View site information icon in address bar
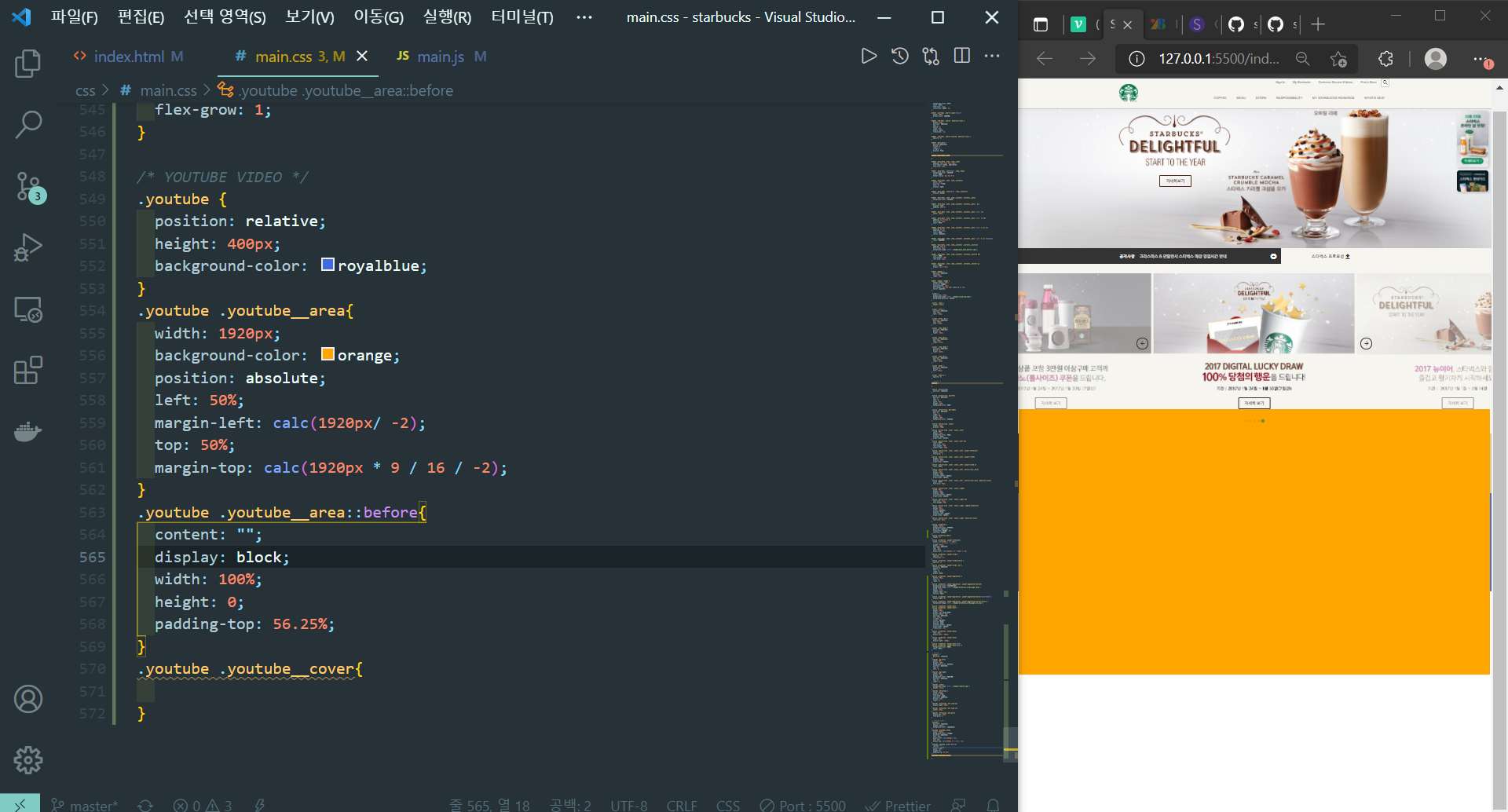This screenshot has width=1508, height=812. [x=1136, y=59]
